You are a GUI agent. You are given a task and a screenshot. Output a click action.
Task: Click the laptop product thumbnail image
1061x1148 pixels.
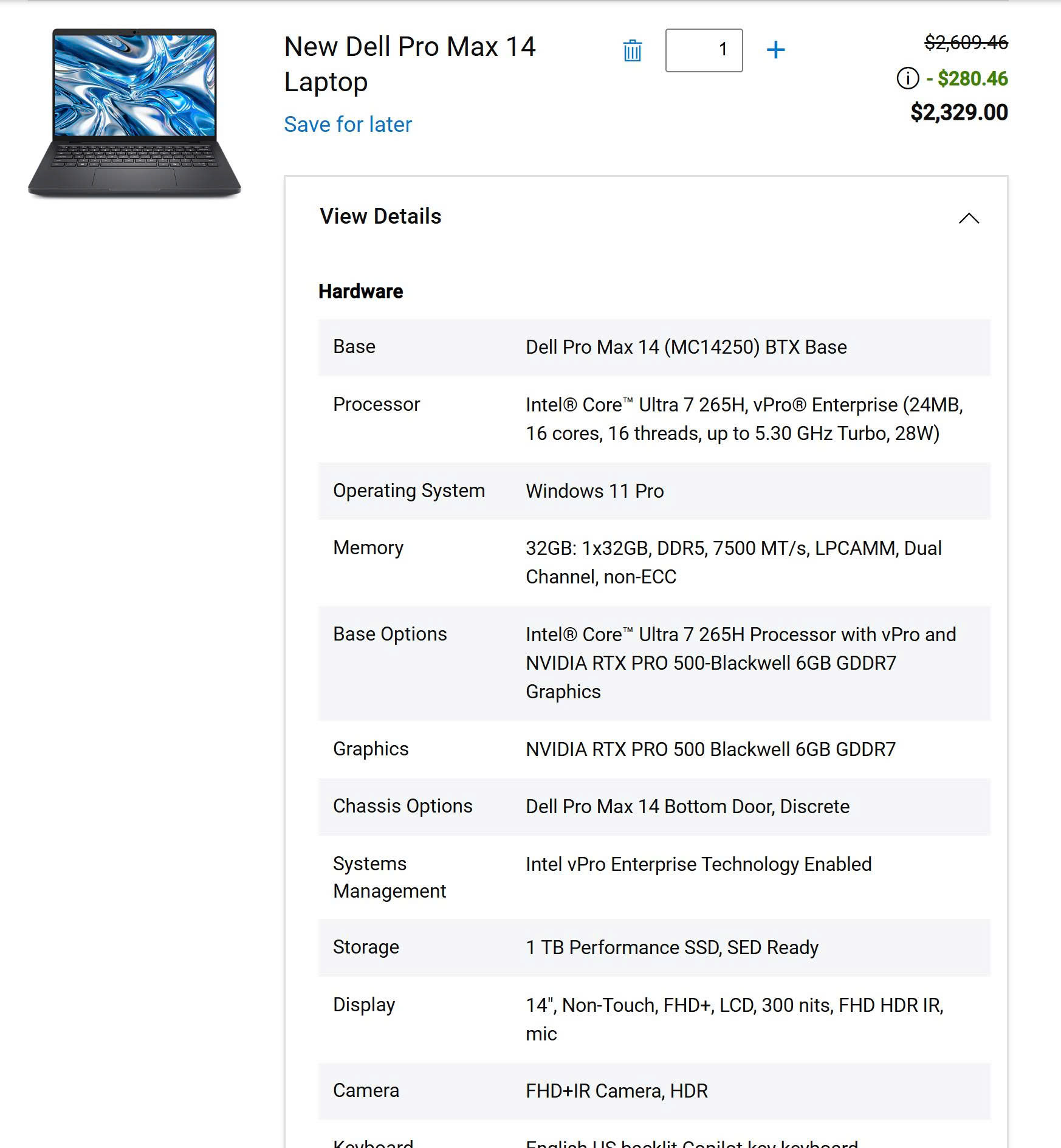click(134, 113)
